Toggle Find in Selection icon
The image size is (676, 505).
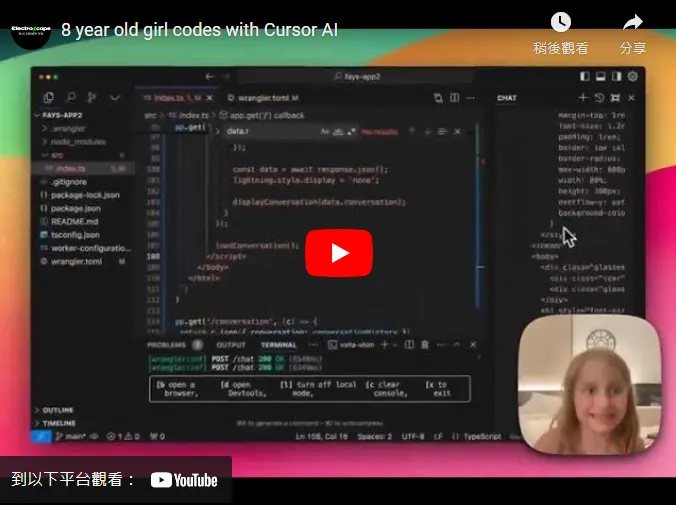point(442,131)
